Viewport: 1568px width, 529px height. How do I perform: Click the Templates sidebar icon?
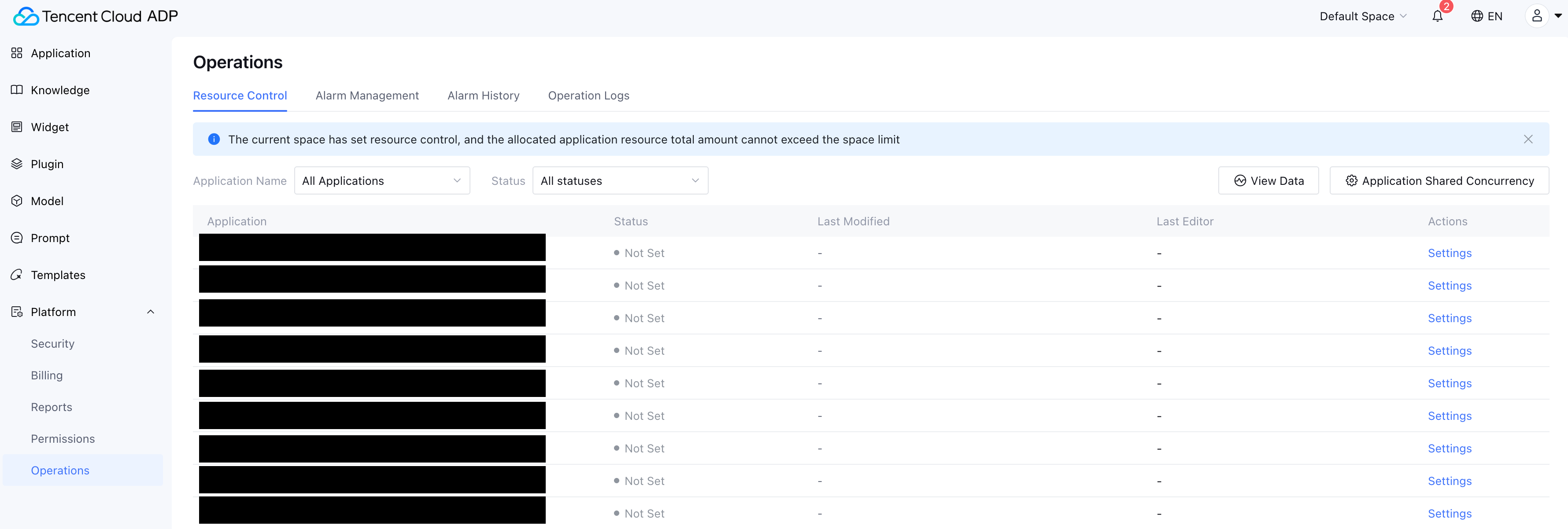click(x=16, y=275)
